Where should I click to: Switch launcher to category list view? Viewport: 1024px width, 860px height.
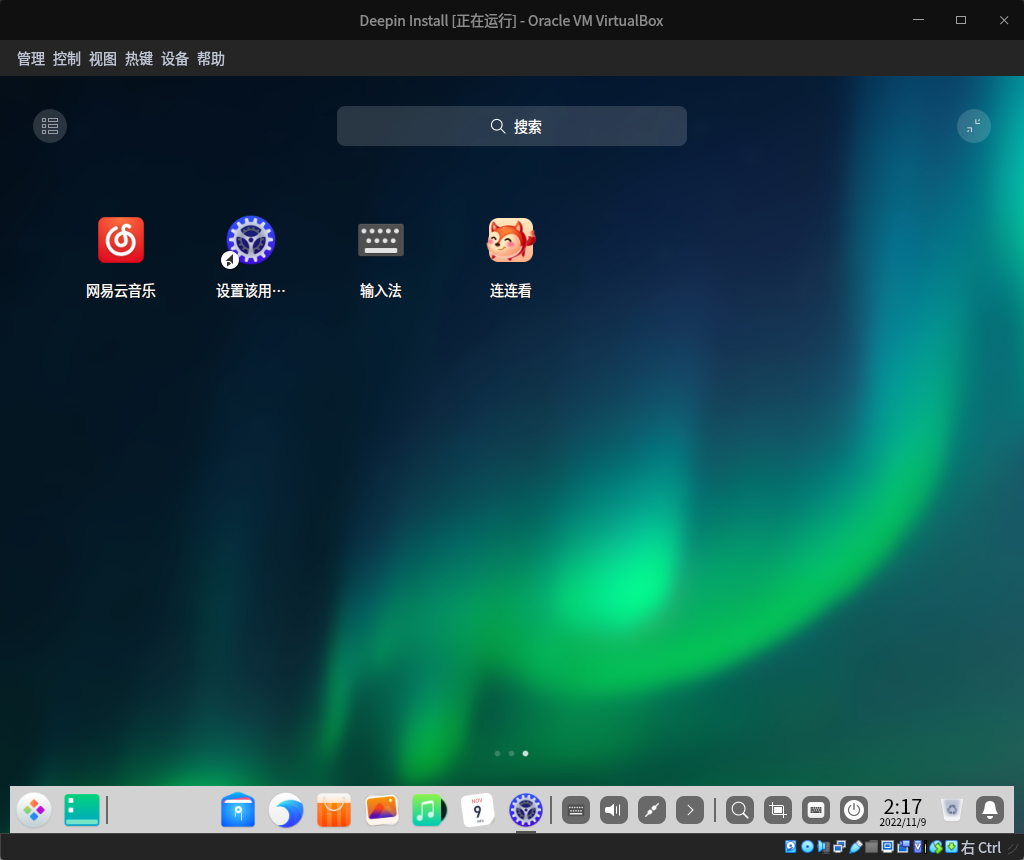click(50, 125)
